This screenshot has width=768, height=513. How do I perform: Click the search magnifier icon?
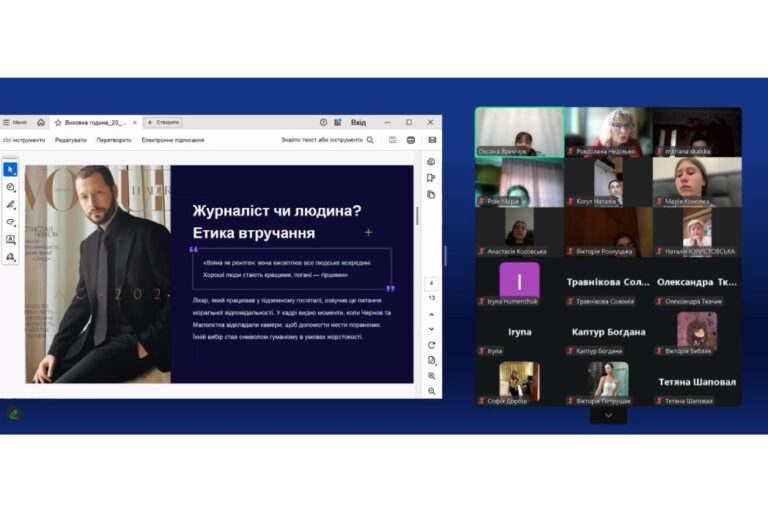click(370, 140)
